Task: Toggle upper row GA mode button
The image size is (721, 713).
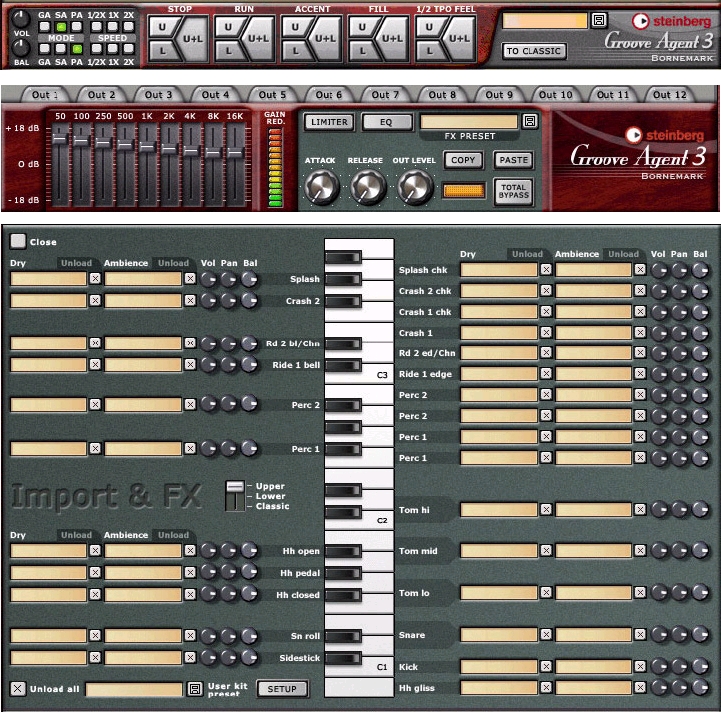Action: coord(44,26)
